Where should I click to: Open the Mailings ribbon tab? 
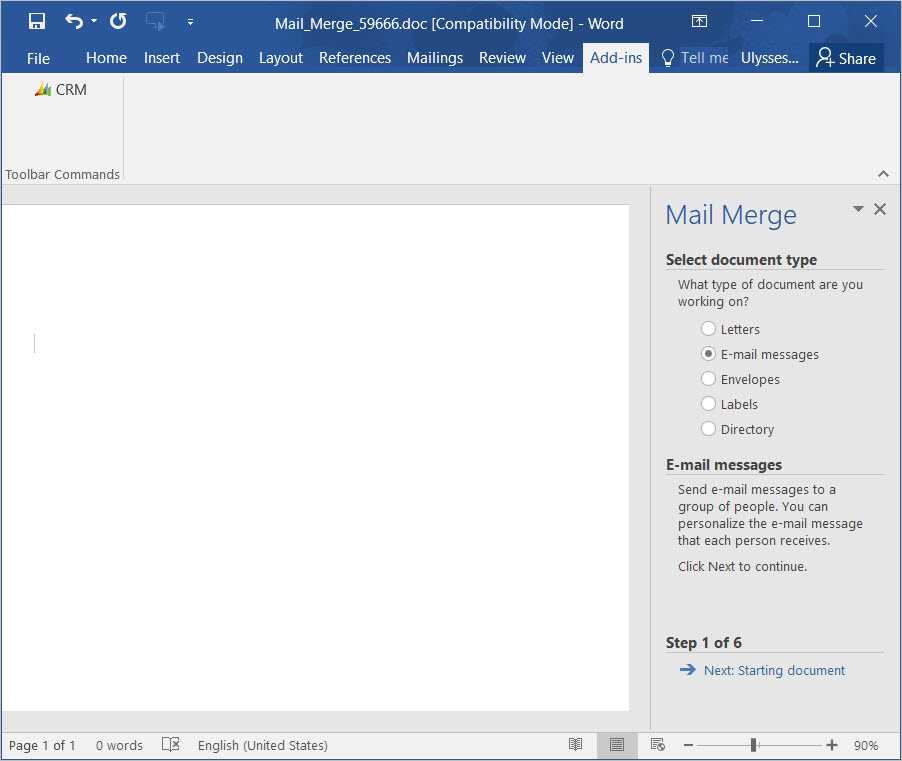click(434, 58)
